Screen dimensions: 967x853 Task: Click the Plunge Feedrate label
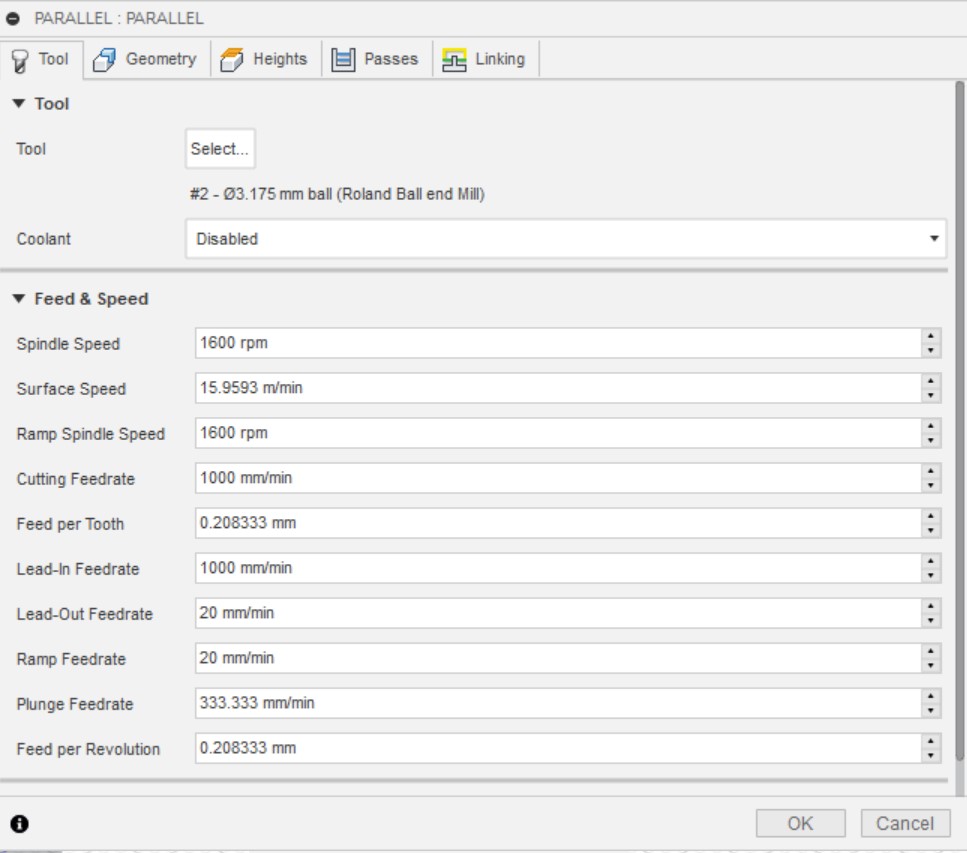(75, 704)
